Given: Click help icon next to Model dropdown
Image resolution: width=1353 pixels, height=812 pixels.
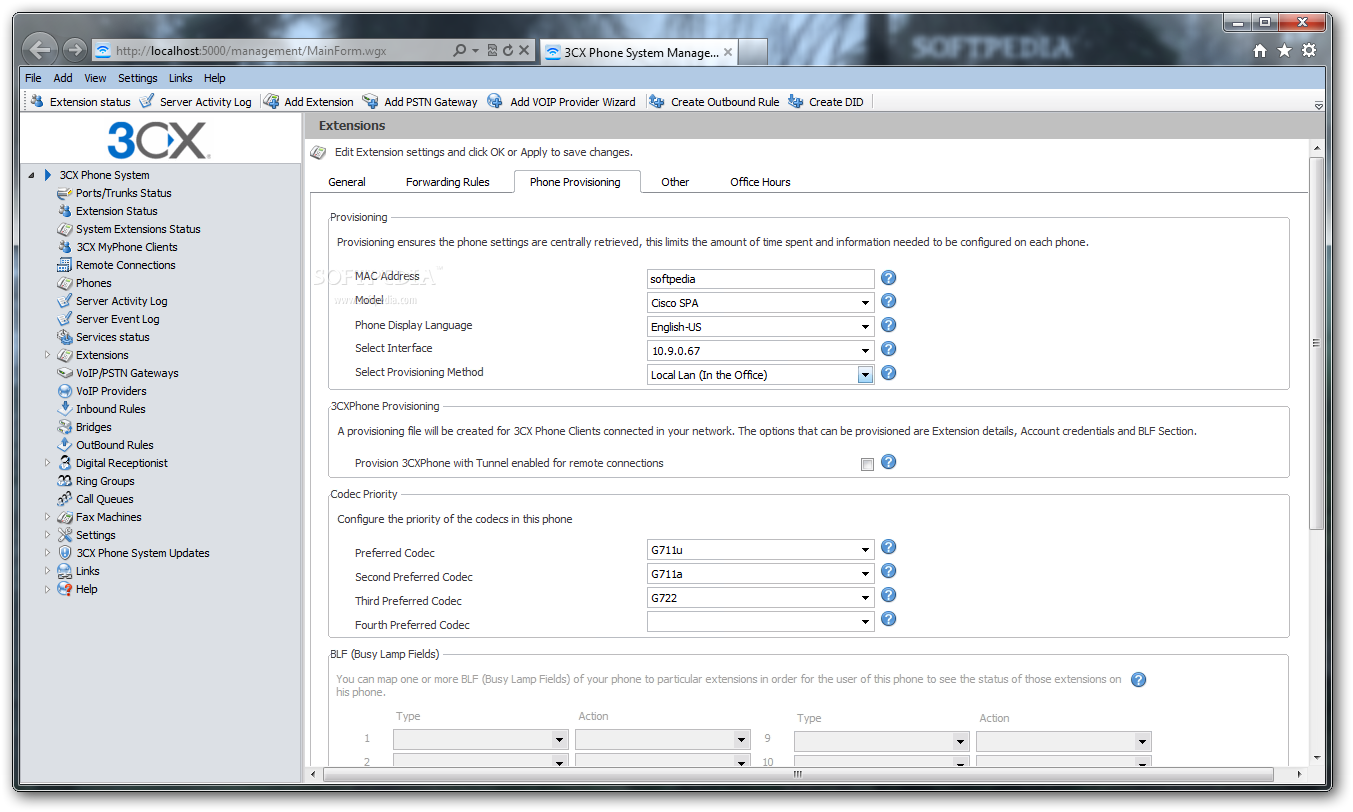Looking at the screenshot, I should (888, 301).
